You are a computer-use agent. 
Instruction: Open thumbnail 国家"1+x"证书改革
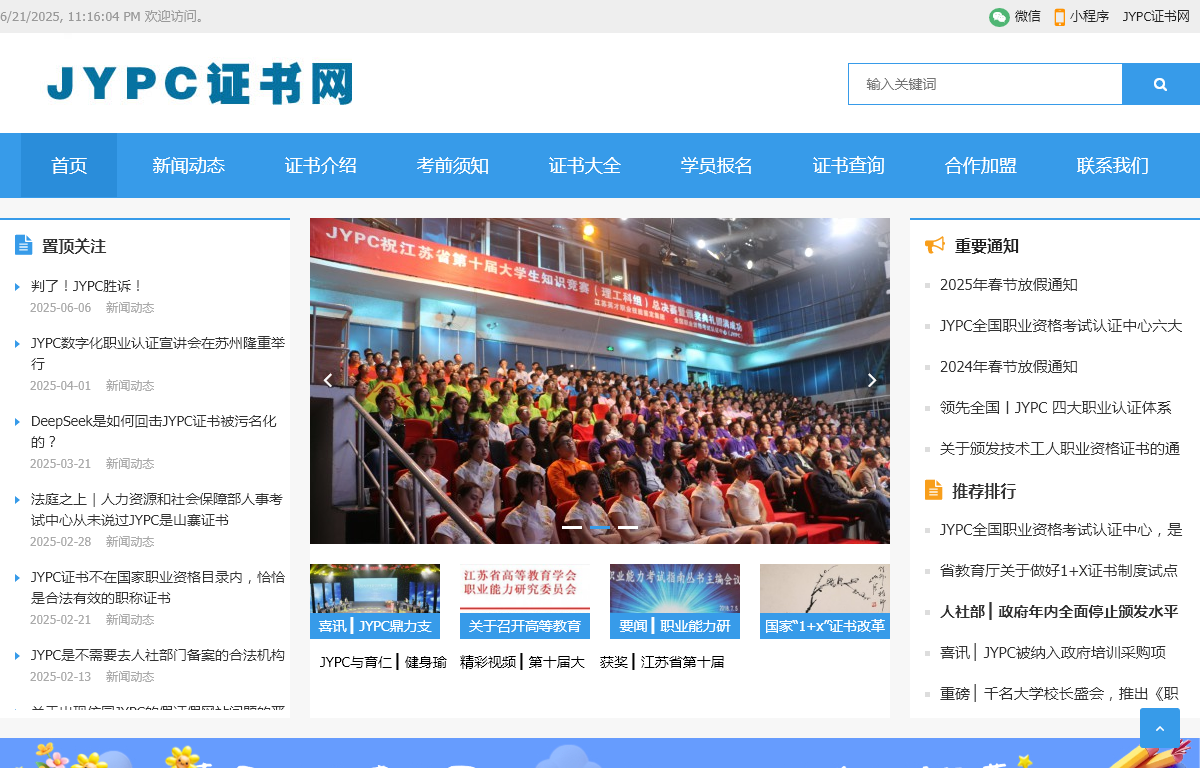coord(825,601)
